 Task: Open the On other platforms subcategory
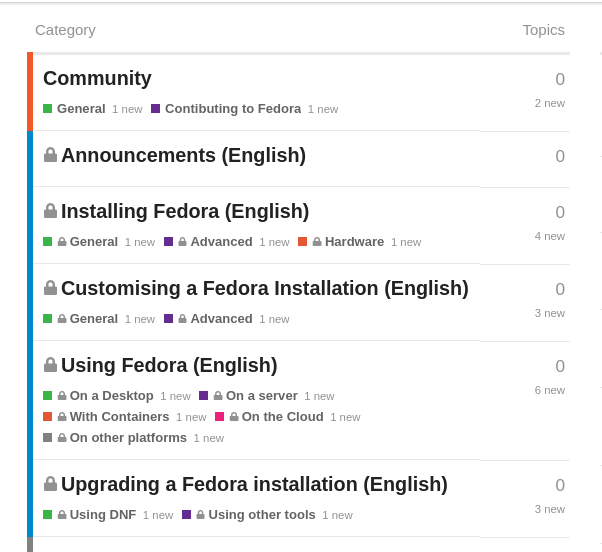tap(128, 438)
